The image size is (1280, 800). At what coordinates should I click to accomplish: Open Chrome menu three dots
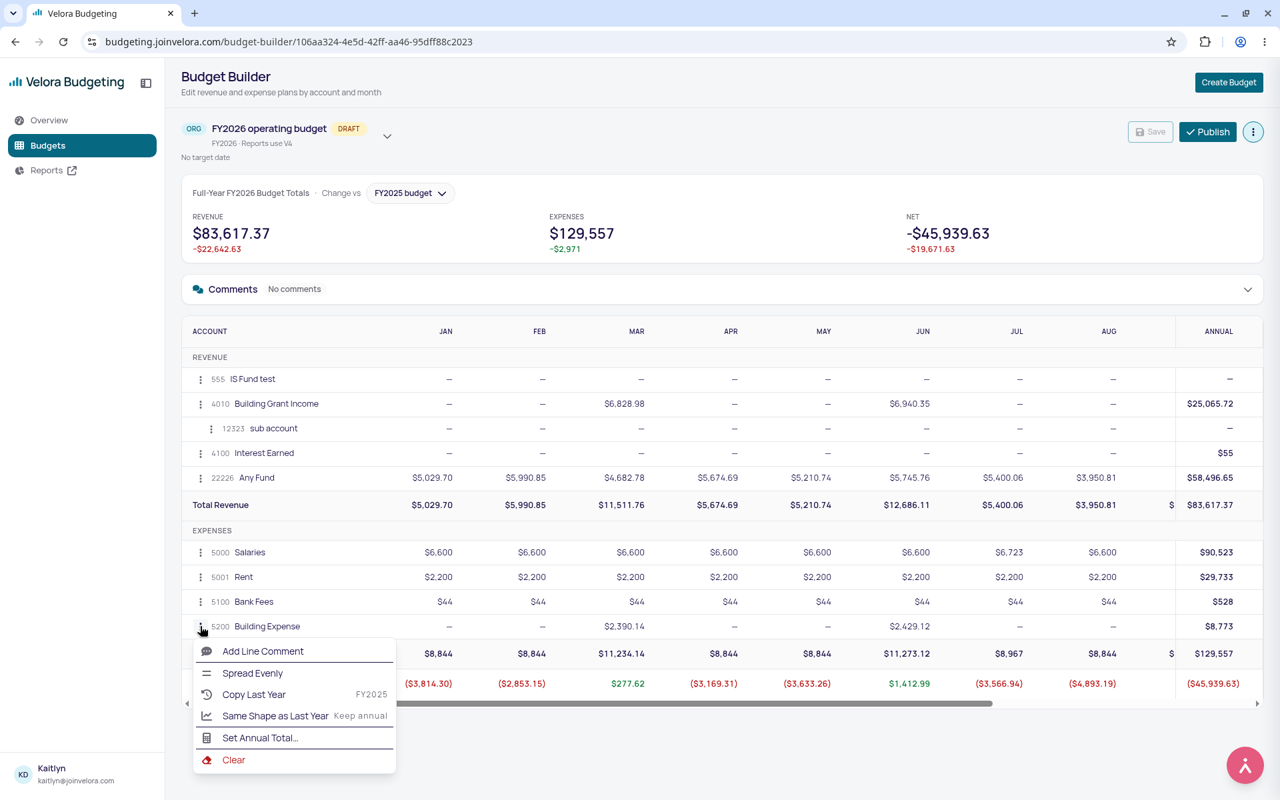pyautogui.click(x=1265, y=42)
